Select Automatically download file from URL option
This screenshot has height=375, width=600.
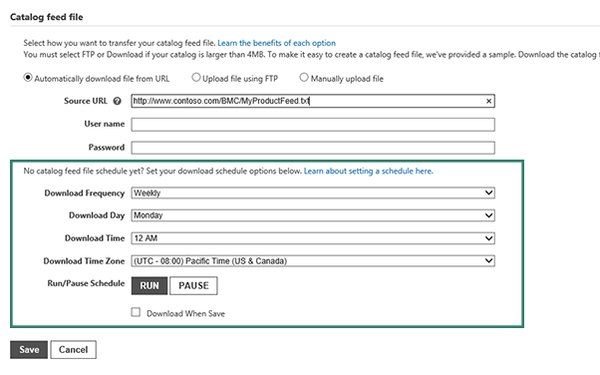click(x=28, y=78)
